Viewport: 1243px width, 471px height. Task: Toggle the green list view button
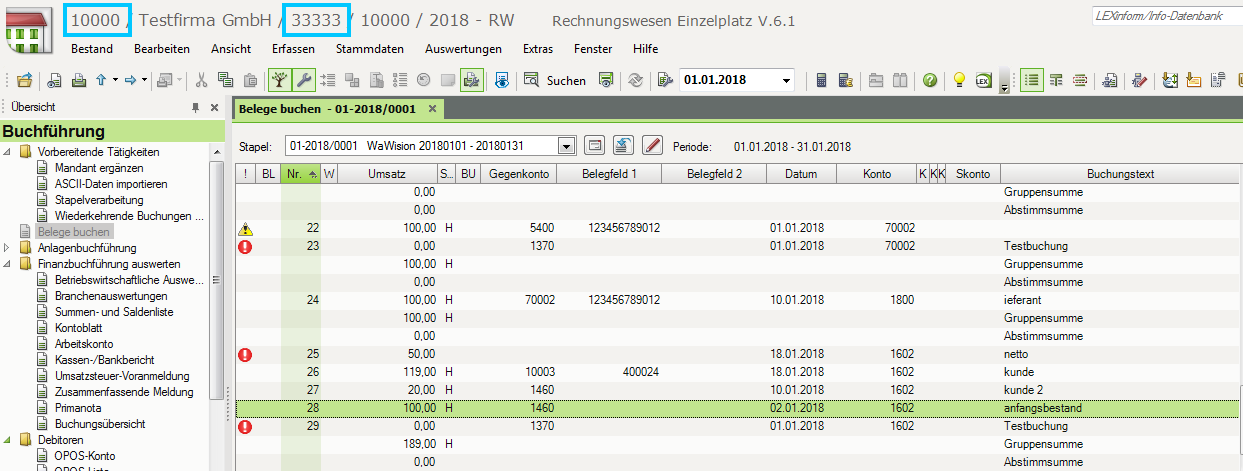(1031, 81)
